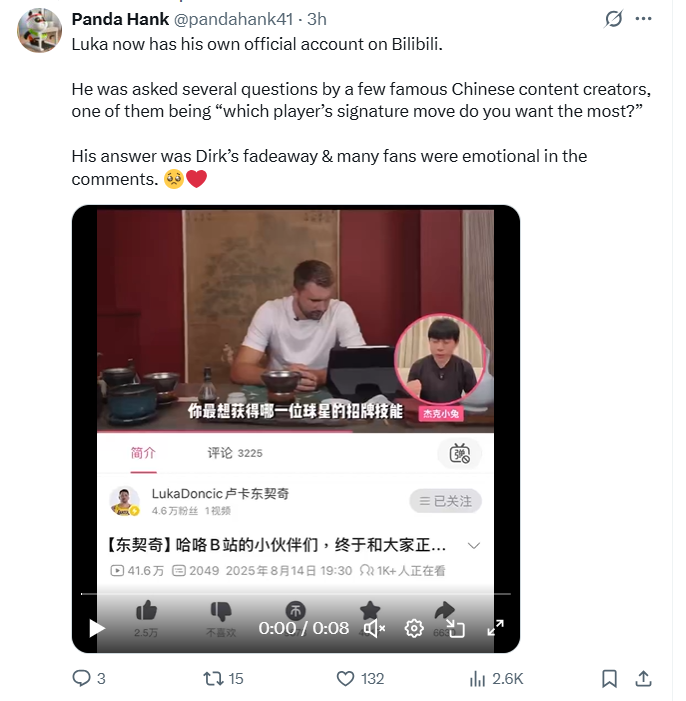The image size is (686, 701).
Task: Bookmark this tweet
Action: click(x=609, y=678)
